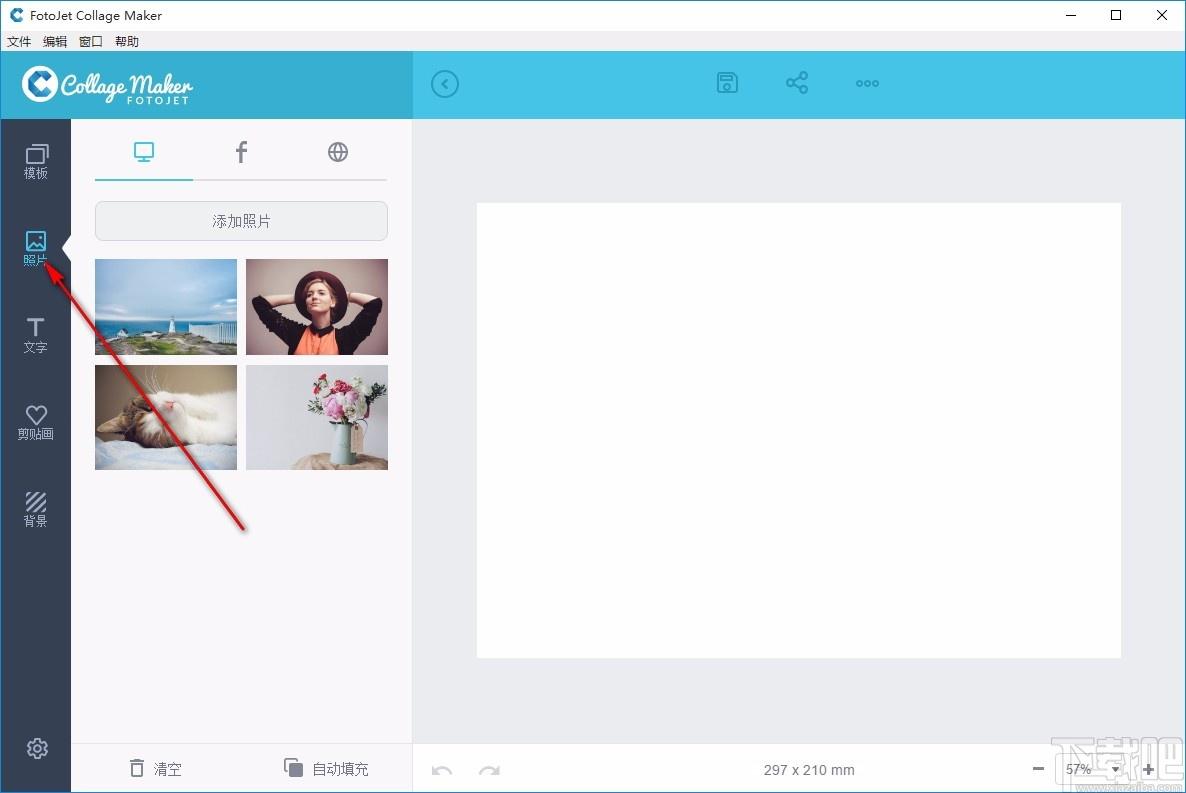The width and height of the screenshot is (1186, 793).
Task: Open the 背景 background panel
Action: (36, 509)
